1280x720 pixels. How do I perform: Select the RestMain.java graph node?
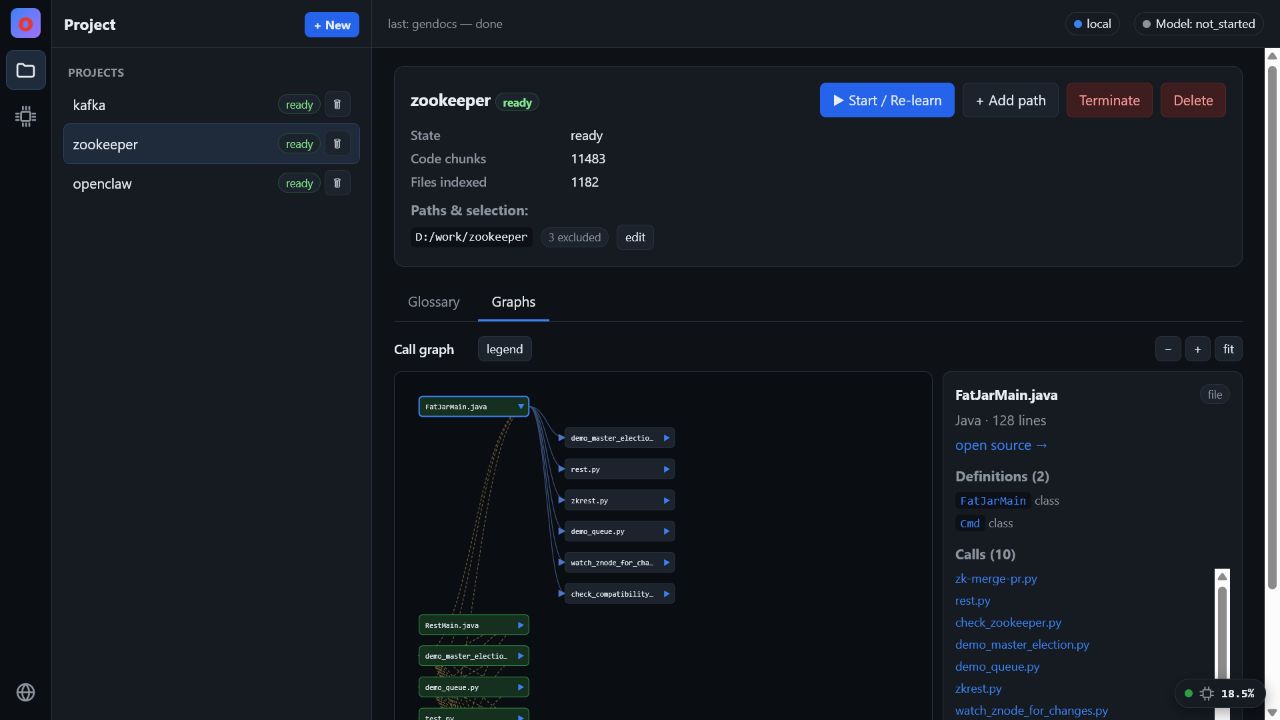click(x=473, y=625)
